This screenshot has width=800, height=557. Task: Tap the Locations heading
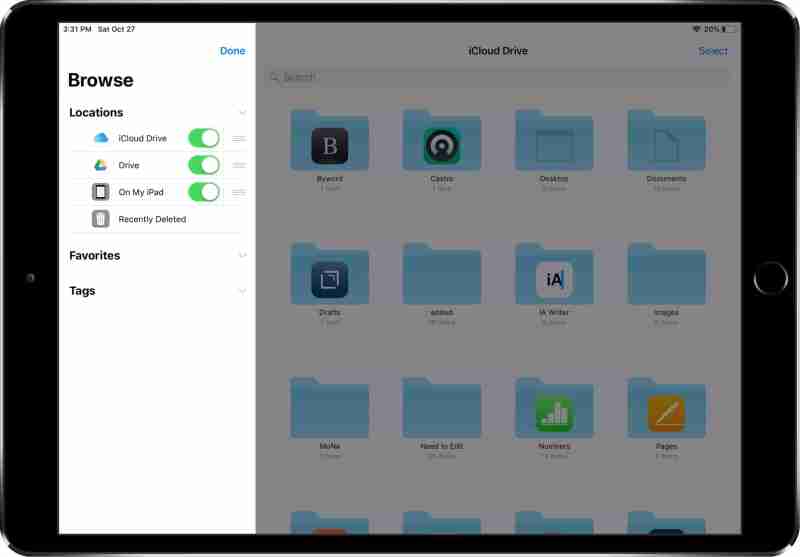tap(96, 112)
